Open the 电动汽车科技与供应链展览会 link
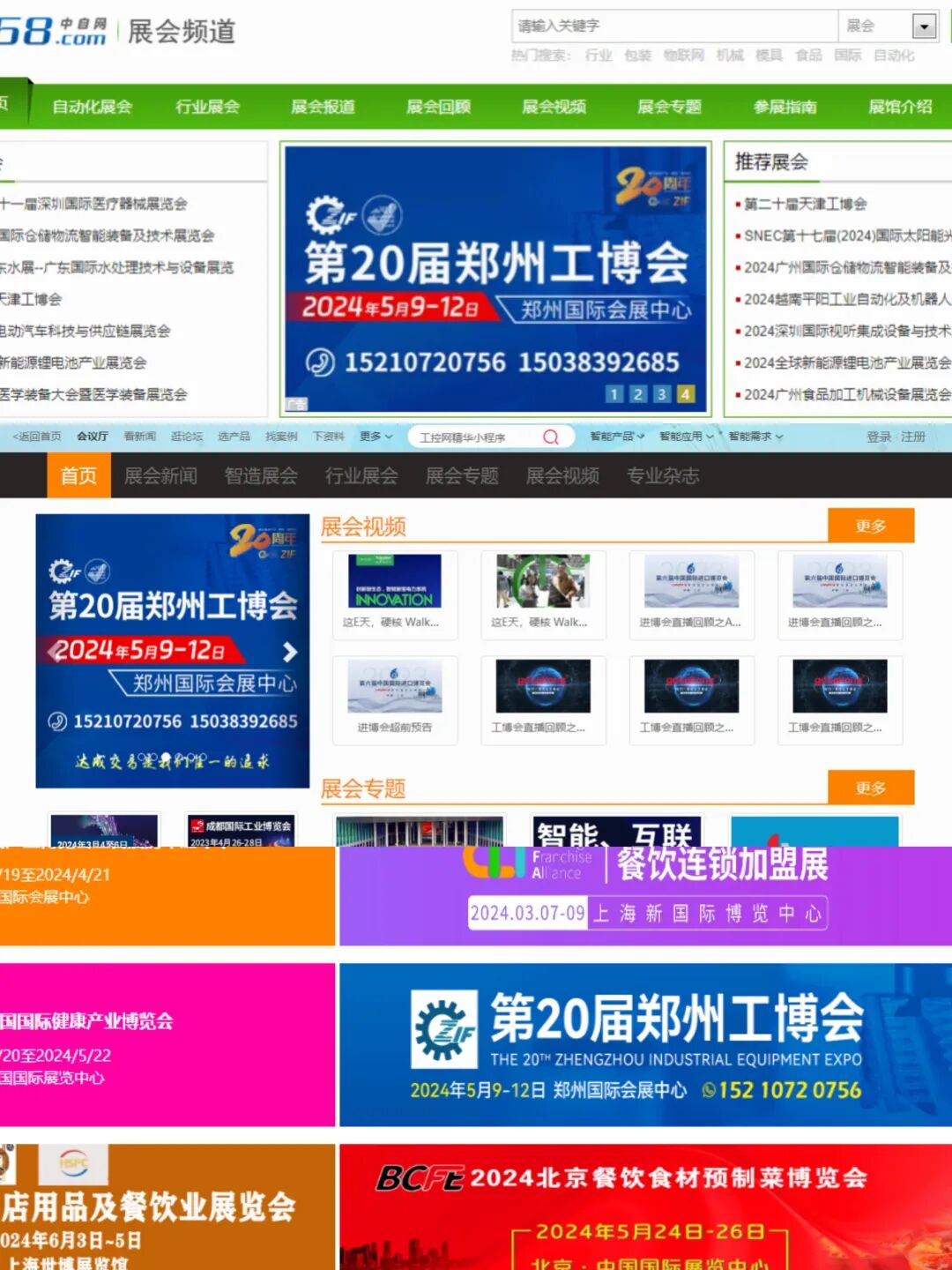952x1270 pixels. 86,331
